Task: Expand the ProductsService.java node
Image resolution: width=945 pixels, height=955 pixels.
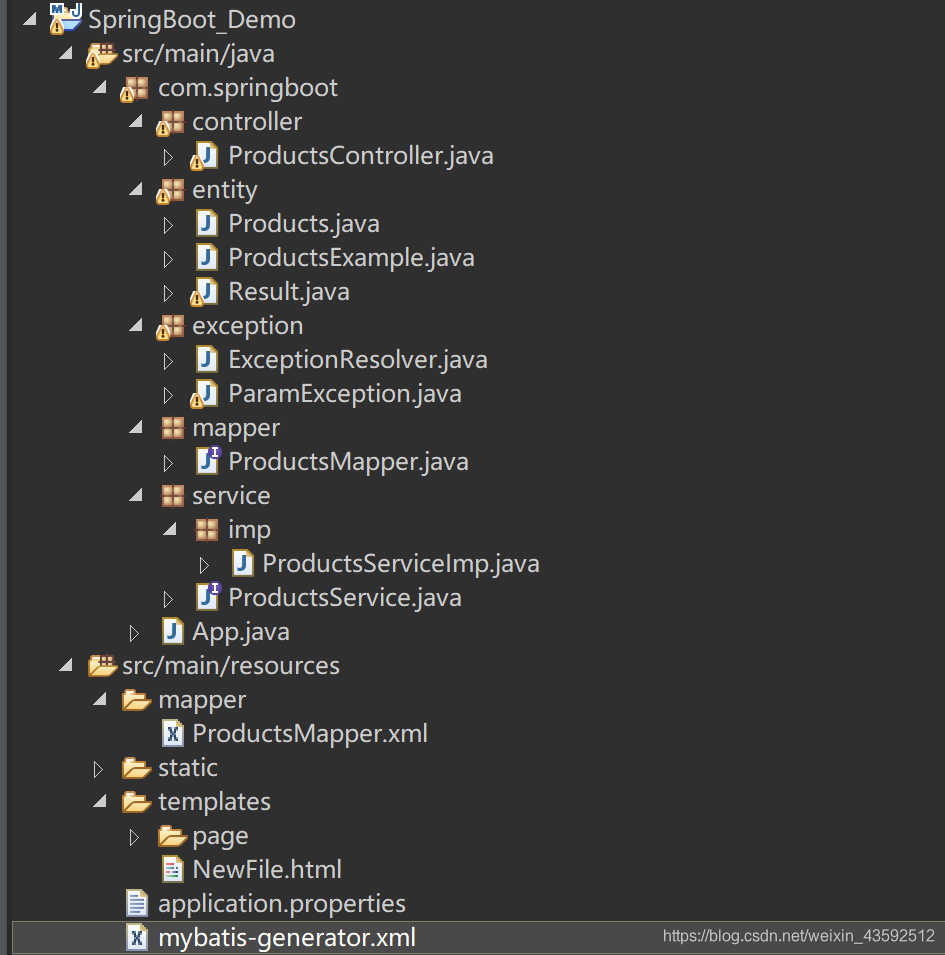Action: (x=168, y=600)
